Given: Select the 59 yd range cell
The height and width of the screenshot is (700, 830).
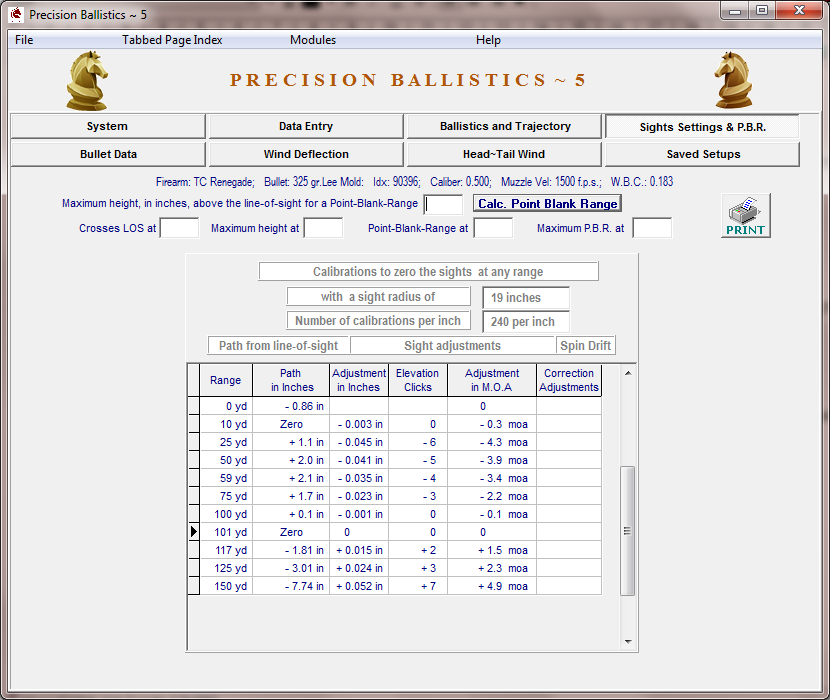Looking at the screenshot, I should pyautogui.click(x=226, y=478).
